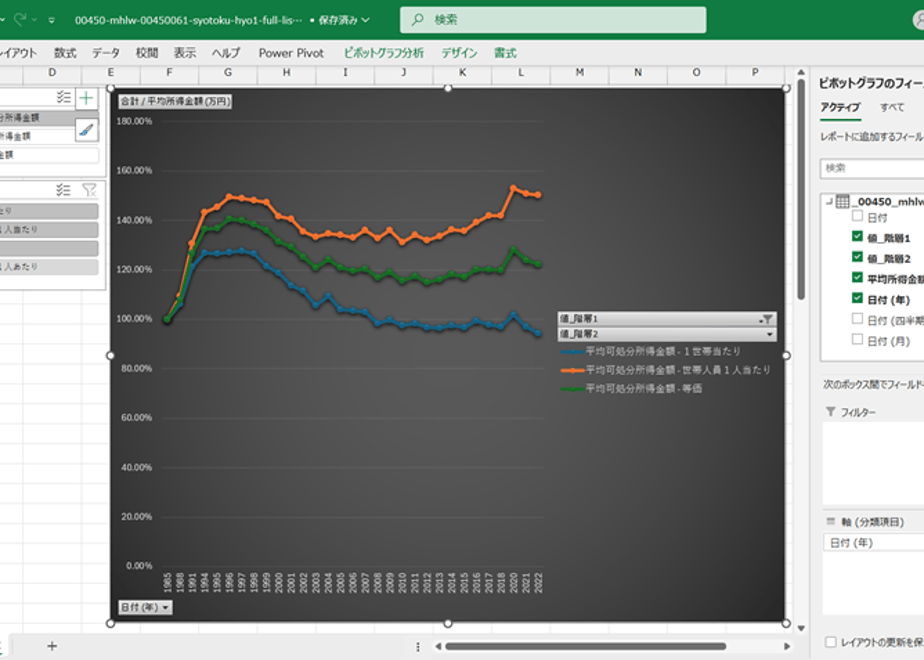Click the up arrow of the sheet's vertical scrollbar
The image size is (924, 660).
pyautogui.click(x=801, y=72)
